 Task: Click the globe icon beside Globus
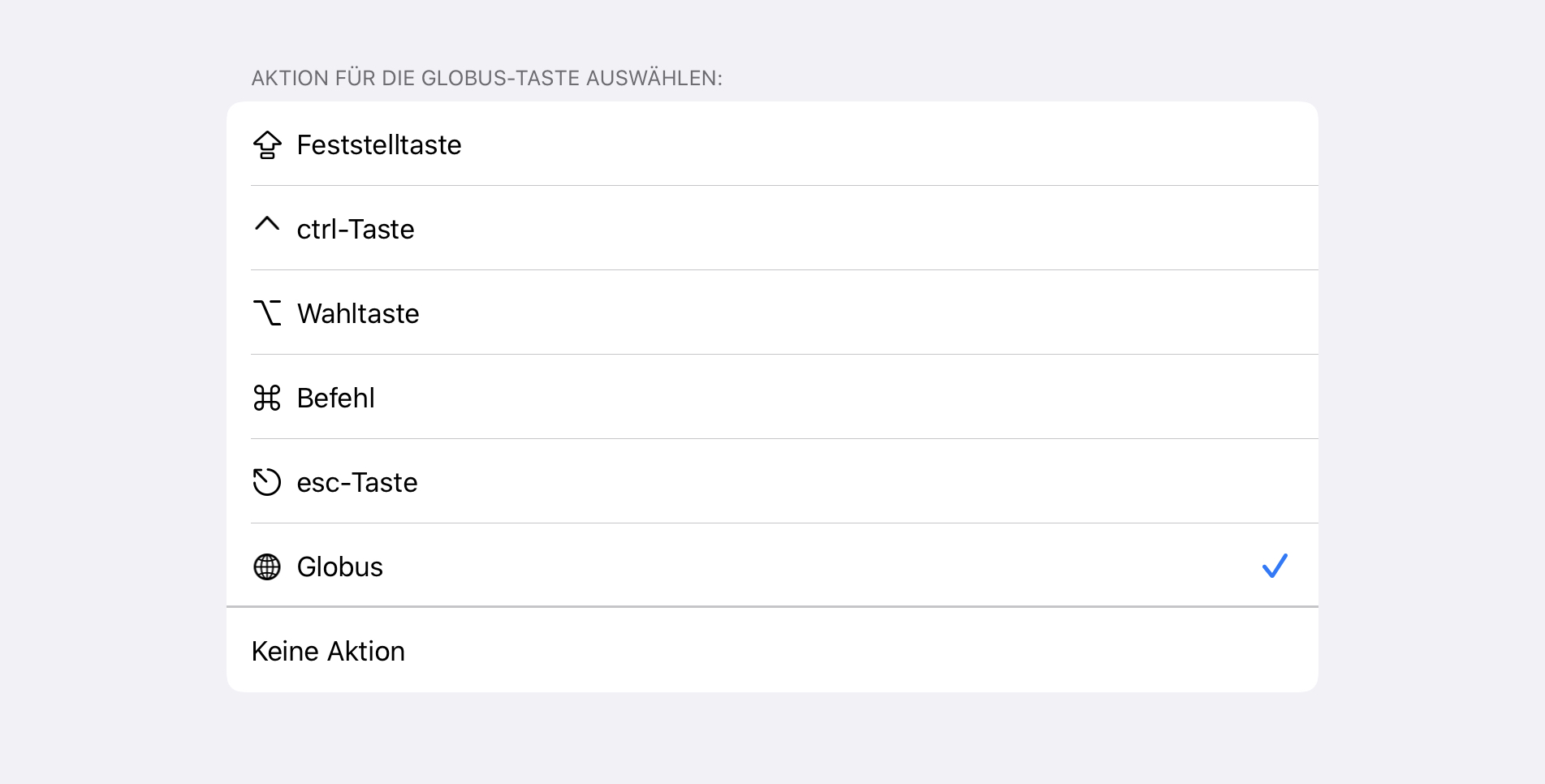[x=267, y=566]
